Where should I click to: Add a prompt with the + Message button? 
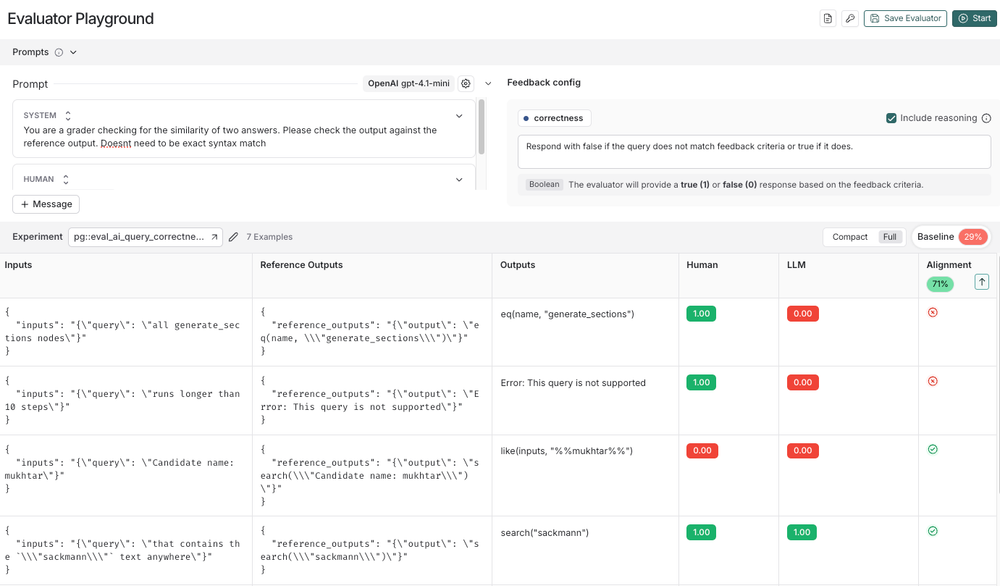(x=46, y=203)
